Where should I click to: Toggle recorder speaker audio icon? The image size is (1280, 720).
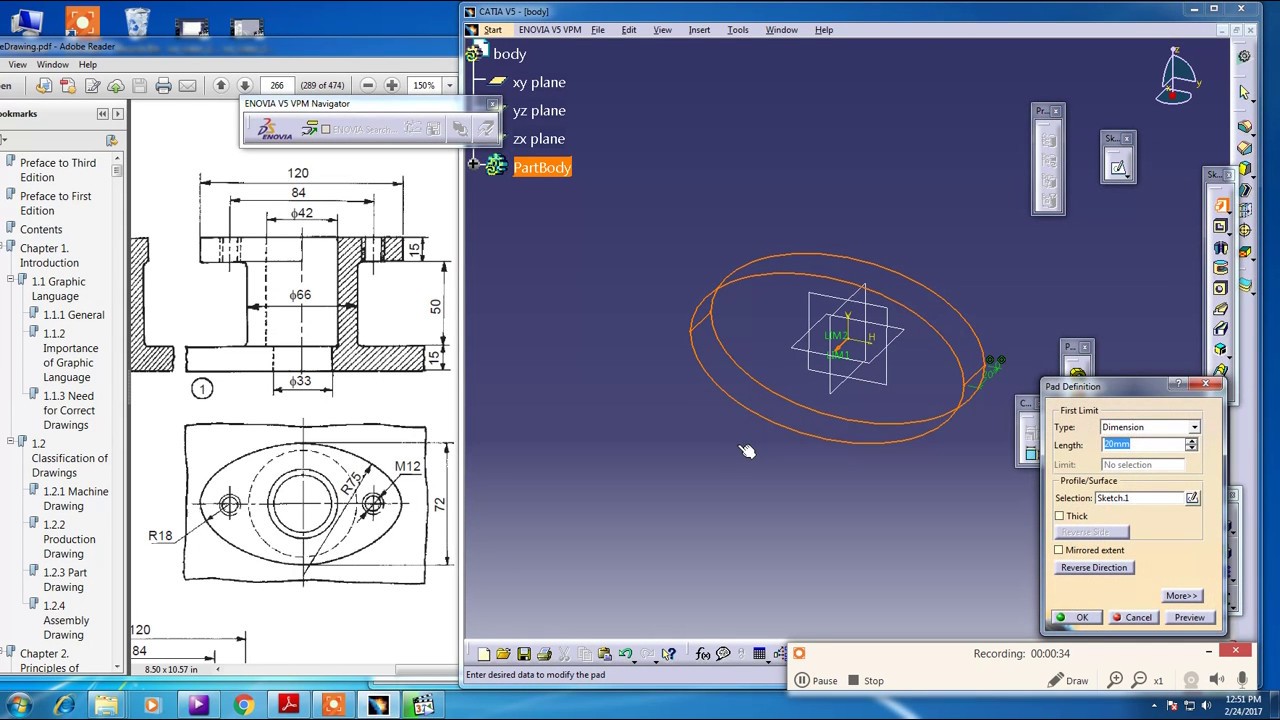(1217, 680)
